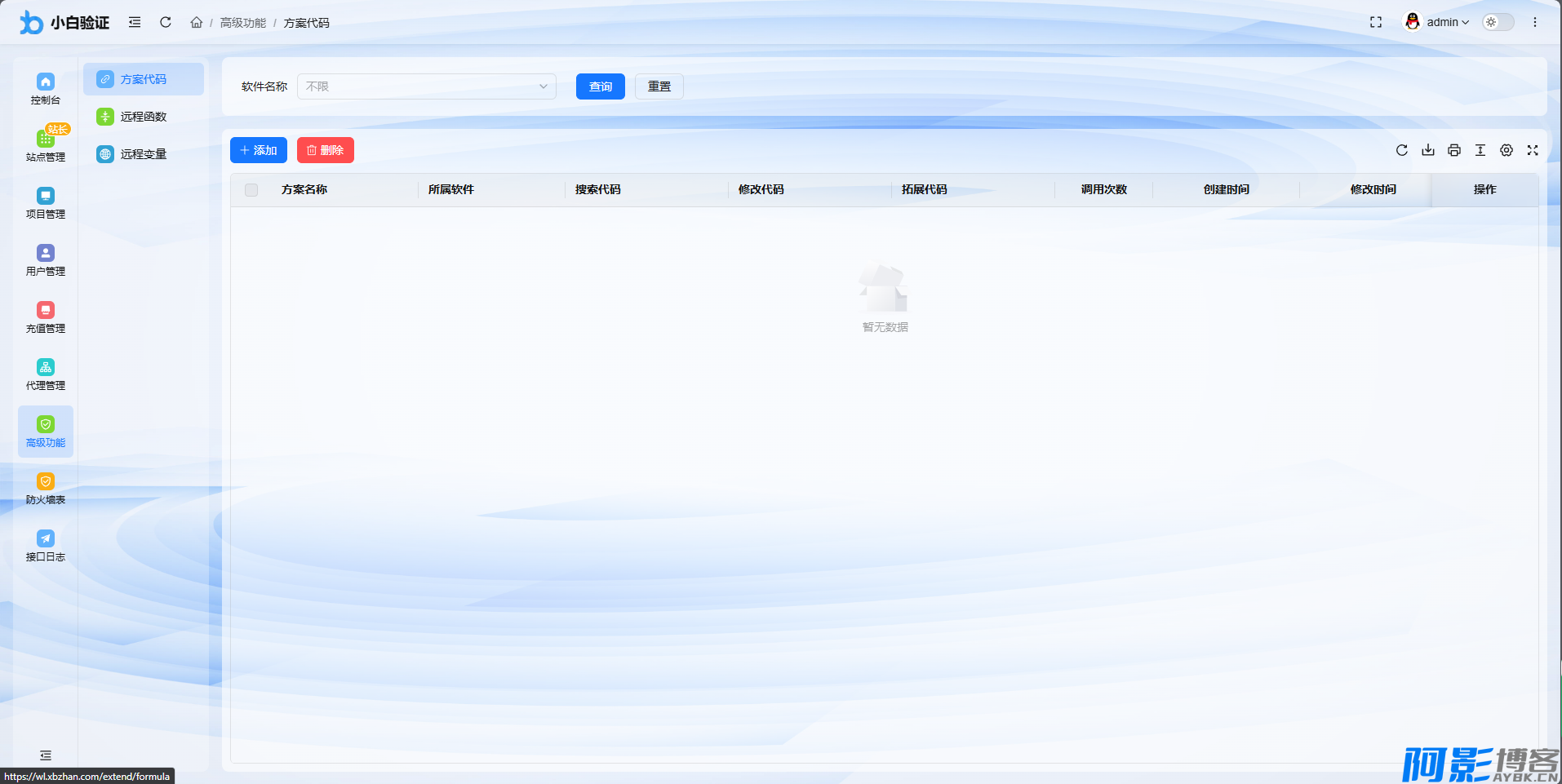The width and height of the screenshot is (1562, 784).
Task: Check the select-all table checkbox
Action: (251, 190)
